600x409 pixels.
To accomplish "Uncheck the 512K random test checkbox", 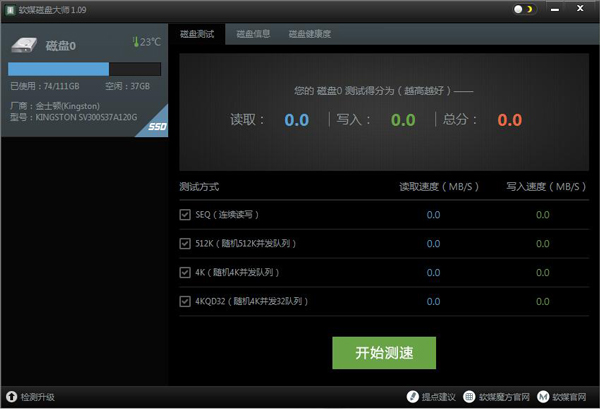I will coord(185,244).
